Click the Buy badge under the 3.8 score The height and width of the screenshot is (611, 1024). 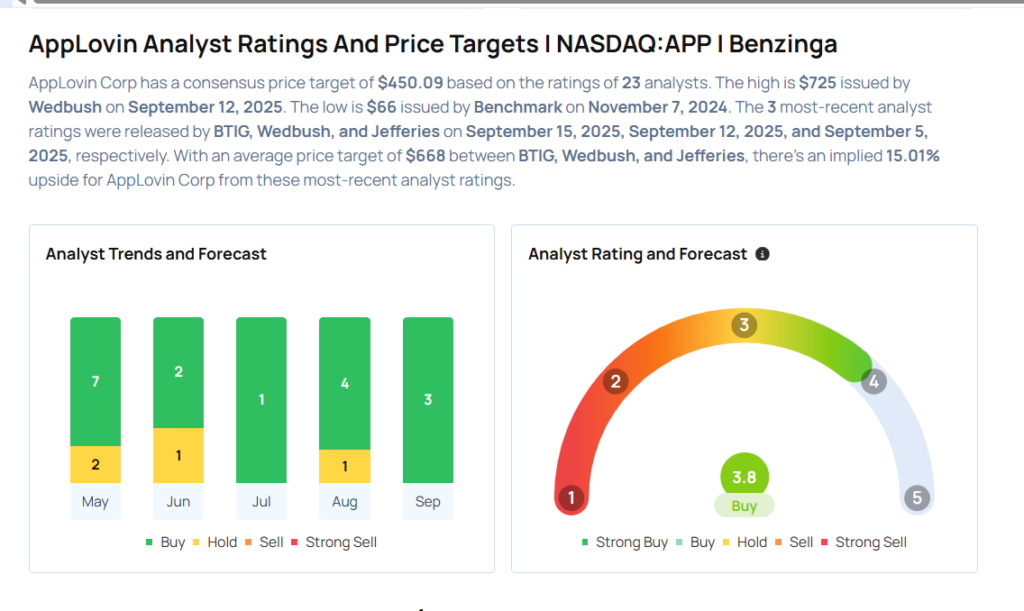coord(744,506)
